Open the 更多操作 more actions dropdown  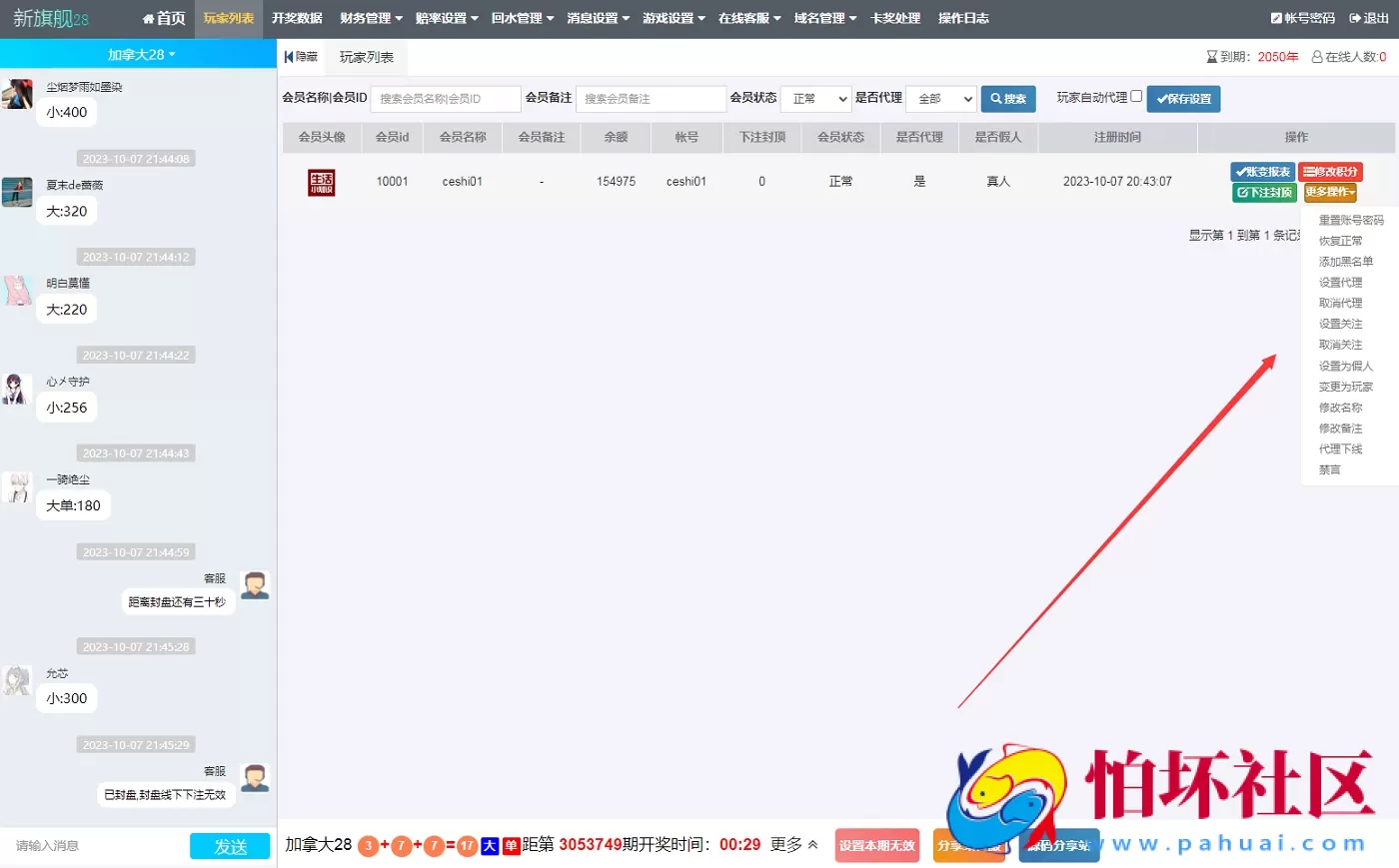click(1330, 192)
